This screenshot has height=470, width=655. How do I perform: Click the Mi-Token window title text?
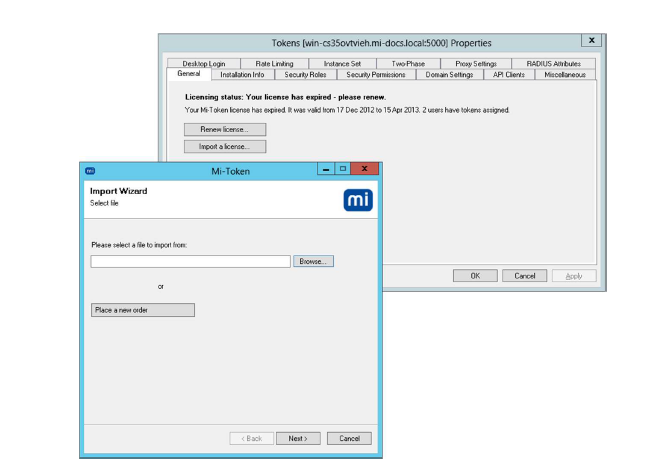[x=231, y=171]
